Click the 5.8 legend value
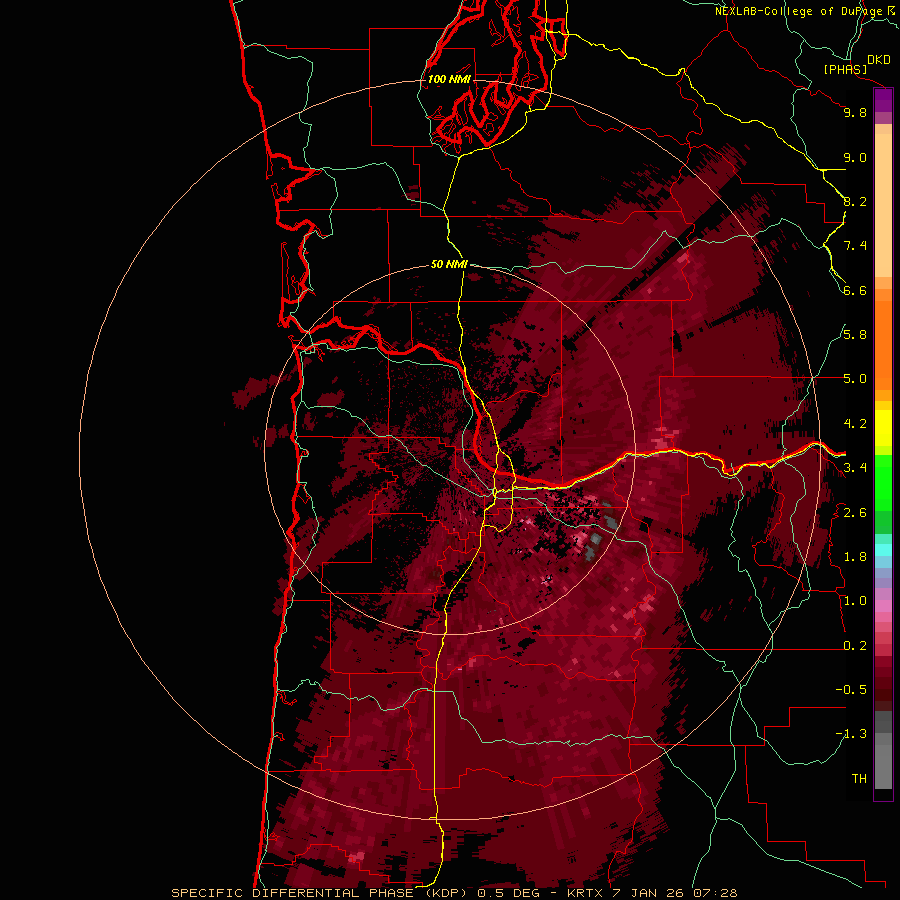The height and width of the screenshot is (900, 900). (x=855, y=335)
